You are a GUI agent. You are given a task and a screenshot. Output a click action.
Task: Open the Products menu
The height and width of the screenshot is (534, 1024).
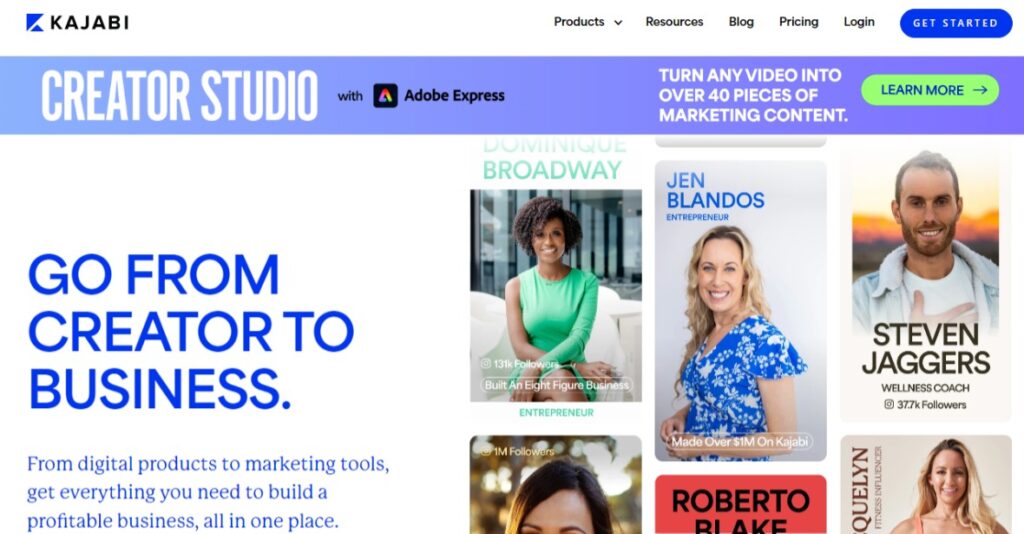click(587, 22)
